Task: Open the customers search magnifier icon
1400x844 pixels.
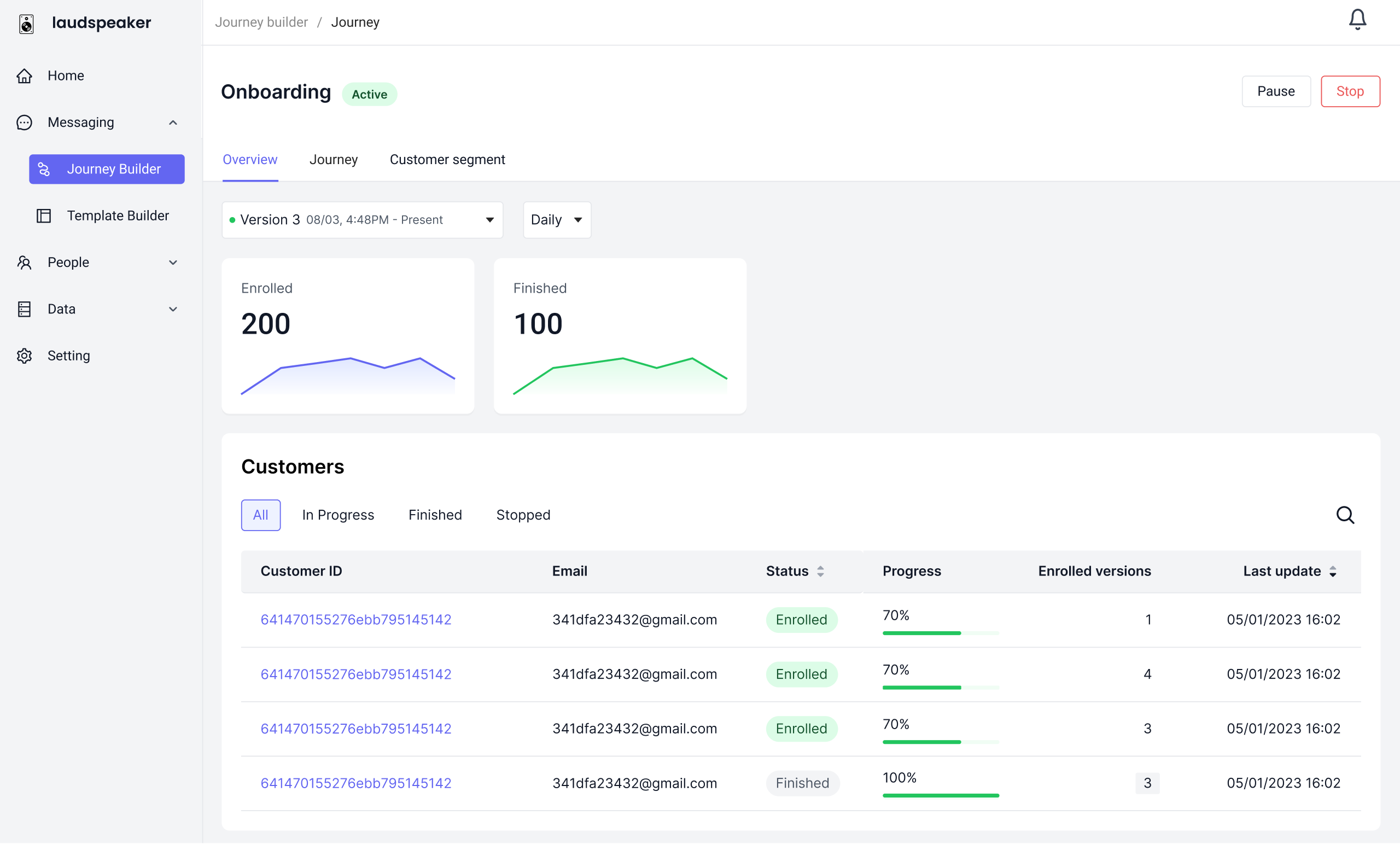Action: tap(1344, 515)
